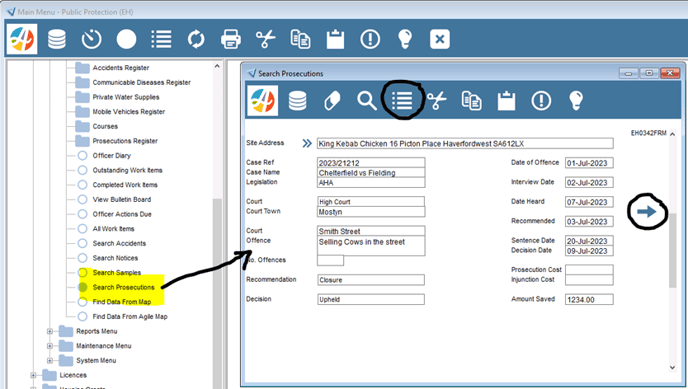Image resolution: width=688 pixels, height=389 pixels.
Task: Click the magnifying glass search icon
Action: coord(367,101)
